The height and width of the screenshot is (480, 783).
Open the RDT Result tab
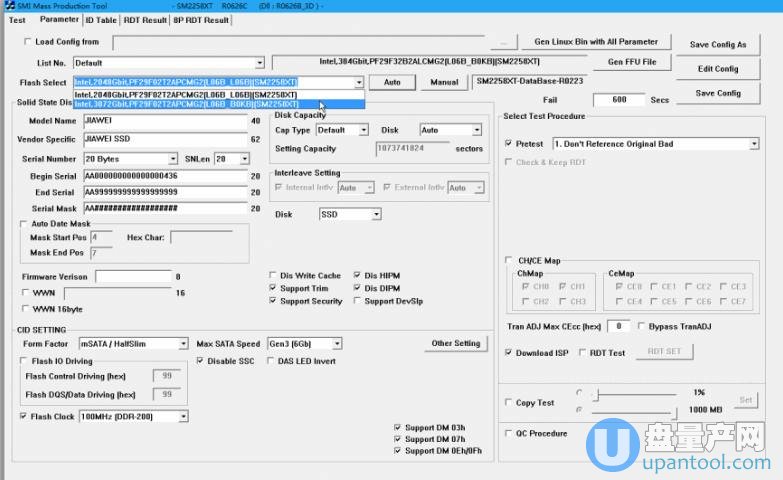[x=145, y=19]
